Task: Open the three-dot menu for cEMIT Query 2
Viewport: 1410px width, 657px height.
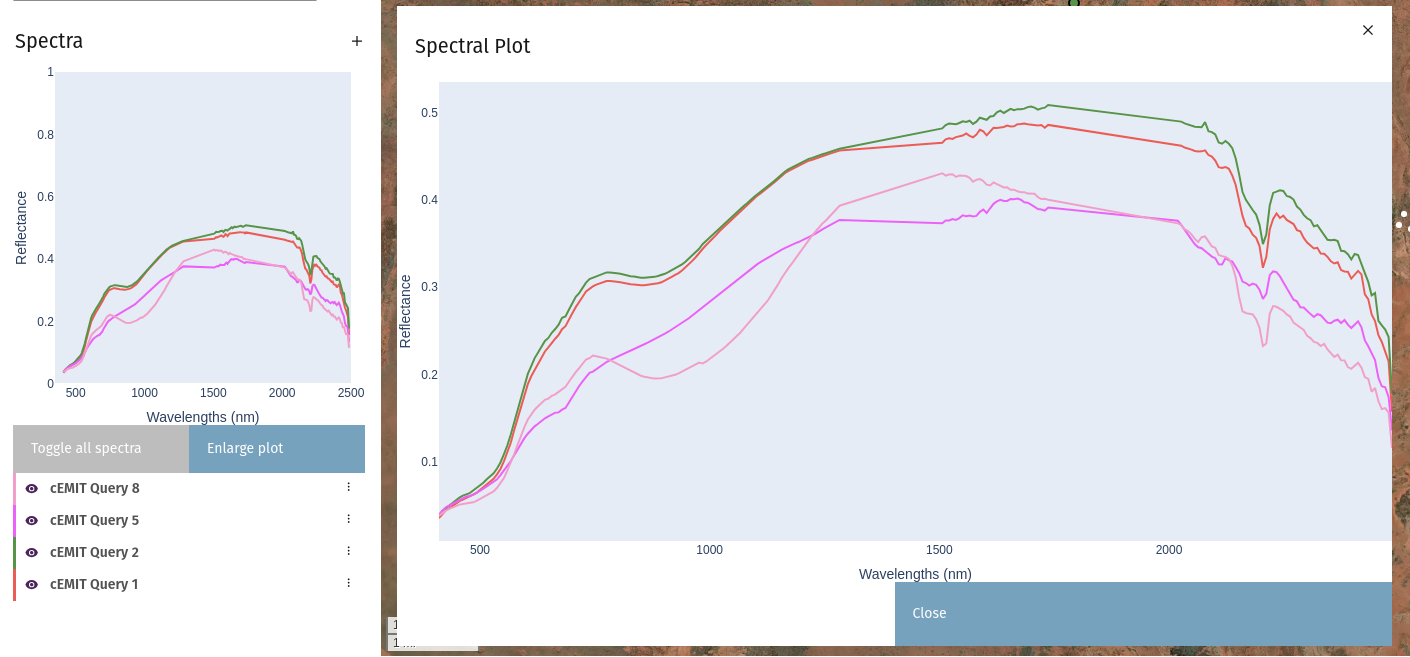Action: [348, 551]
